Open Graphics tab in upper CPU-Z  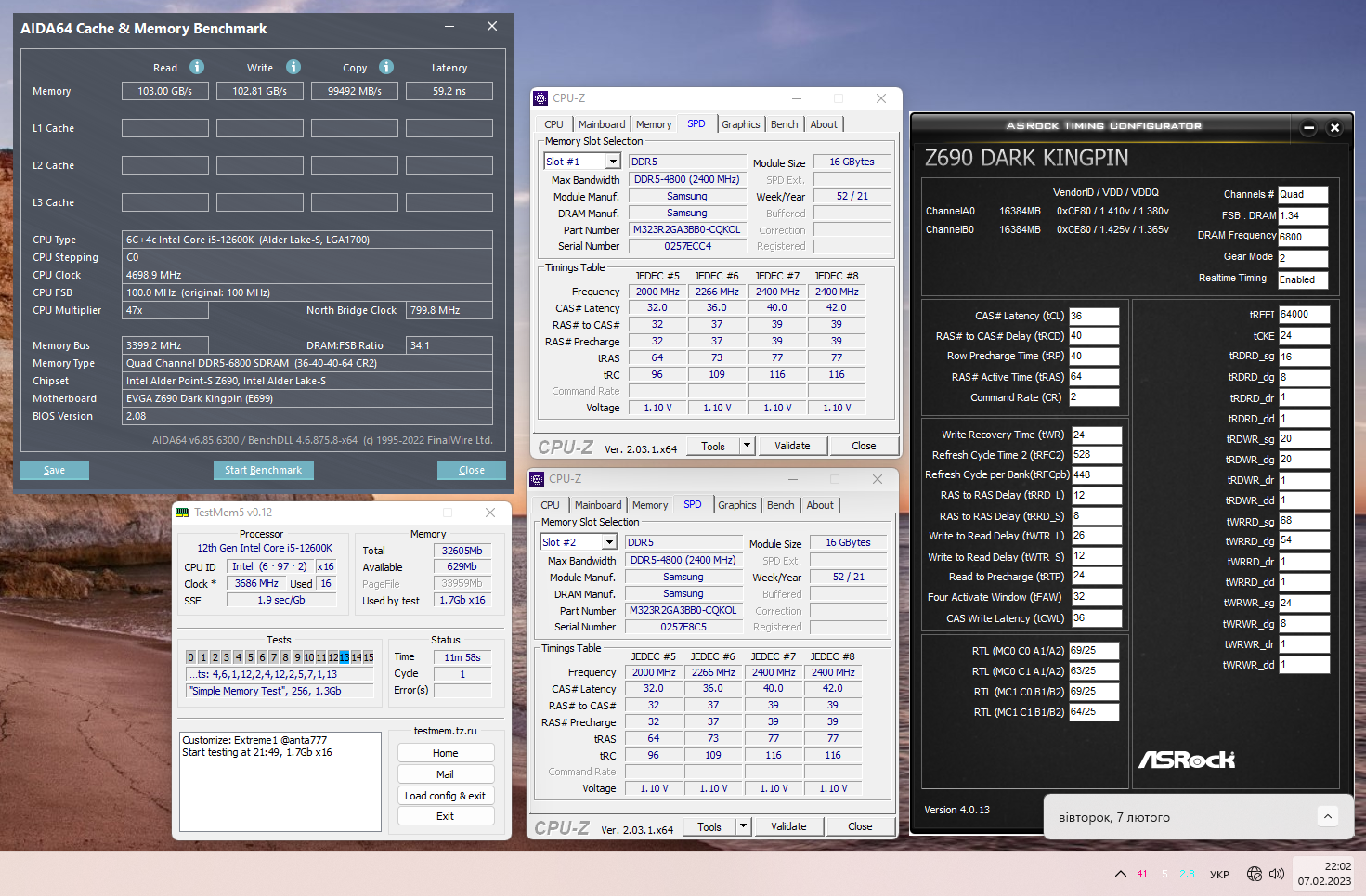(741, 124)
